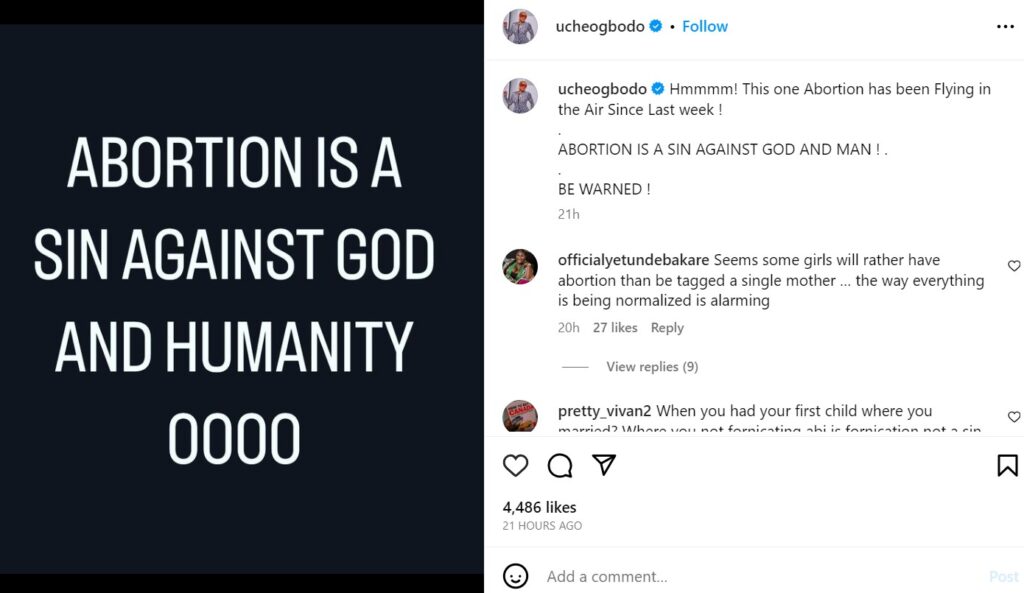Like pretty_vivan2's comment
This screenshot has height=593, width=1024.
point(1013,416)
